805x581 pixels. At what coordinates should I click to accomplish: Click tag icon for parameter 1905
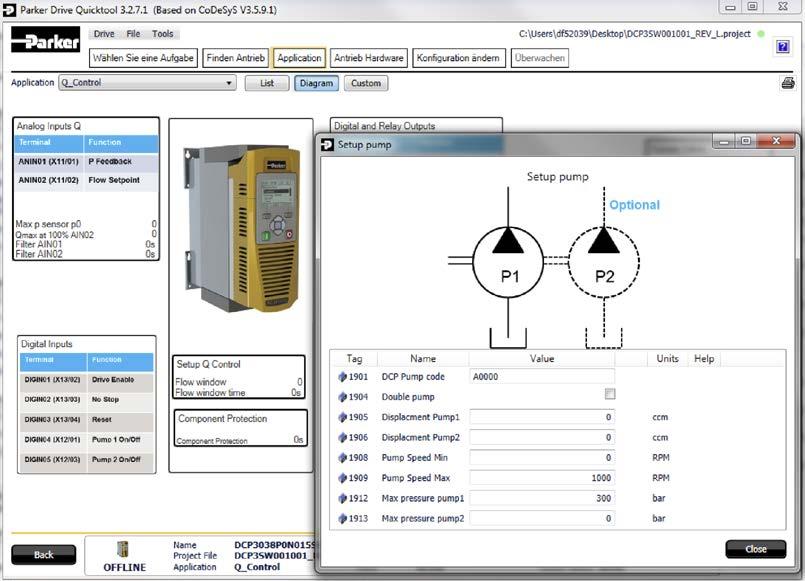(342, 417)
